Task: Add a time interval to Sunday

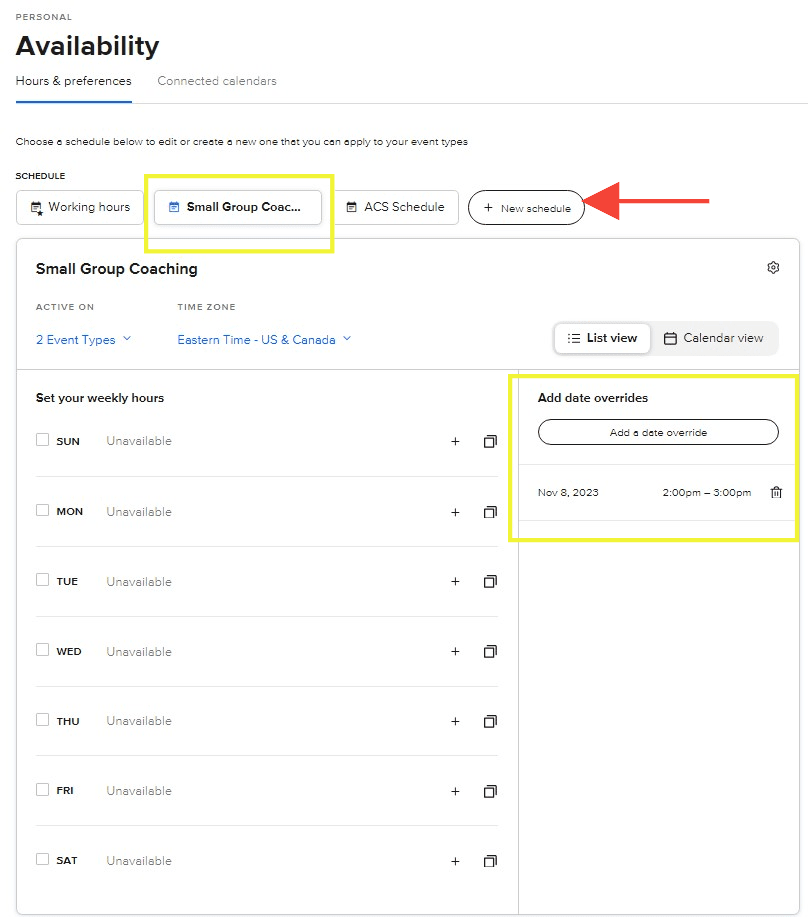Action: coord(455,442)
